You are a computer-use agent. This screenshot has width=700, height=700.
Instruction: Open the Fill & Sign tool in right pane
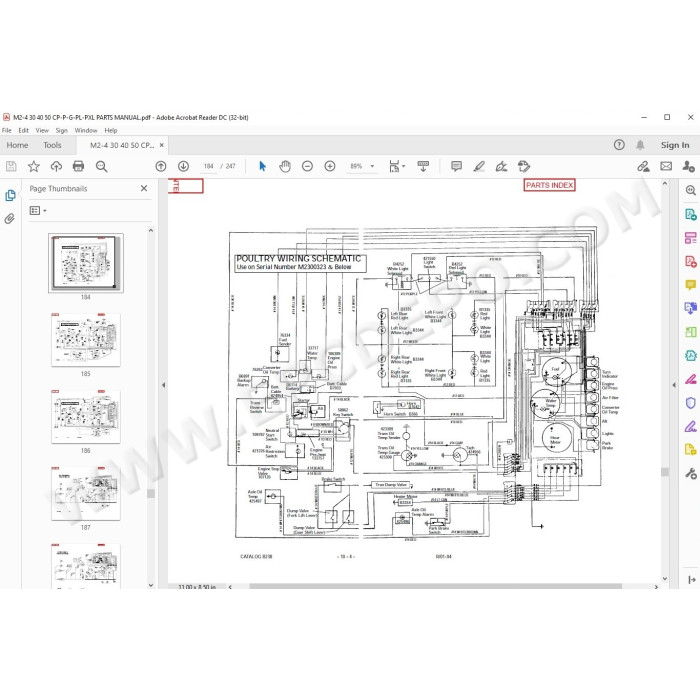pos(690,426)
